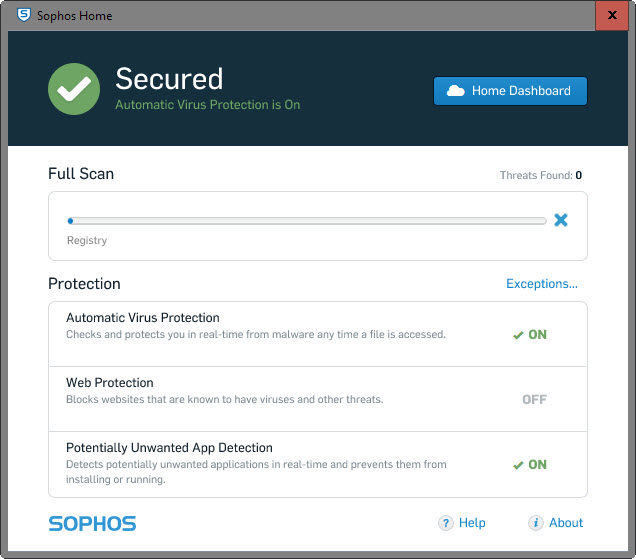Click 'Detects potentially unwanted applications' description
The width and height of the screenshot is (636, 559).
(x=256, y=472)
